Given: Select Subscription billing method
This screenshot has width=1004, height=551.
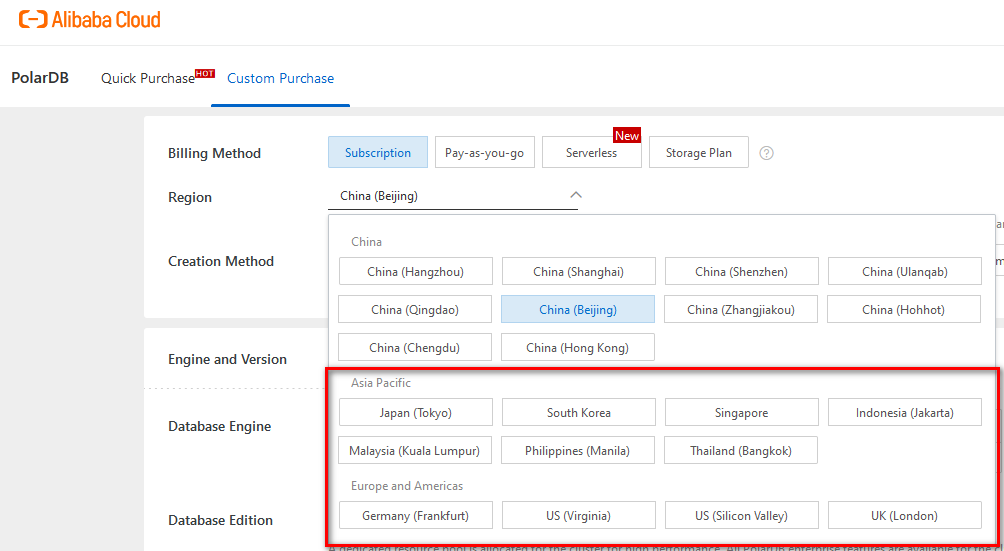Looking at the screenshot, I should pyautogui.click(x=378, y=152).
